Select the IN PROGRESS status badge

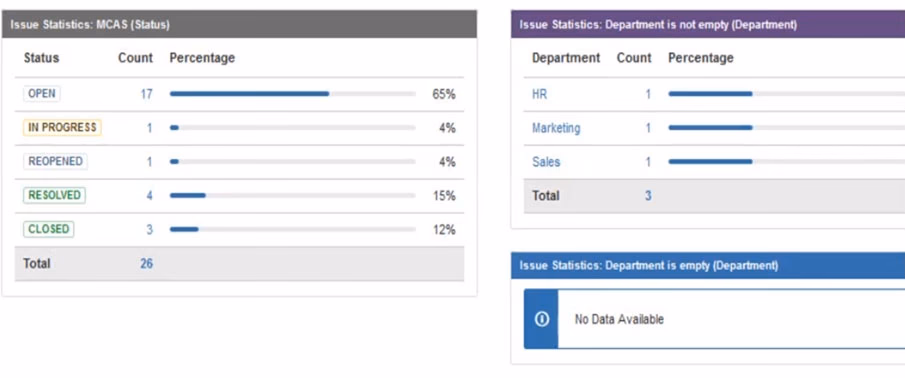click(62, 128)
